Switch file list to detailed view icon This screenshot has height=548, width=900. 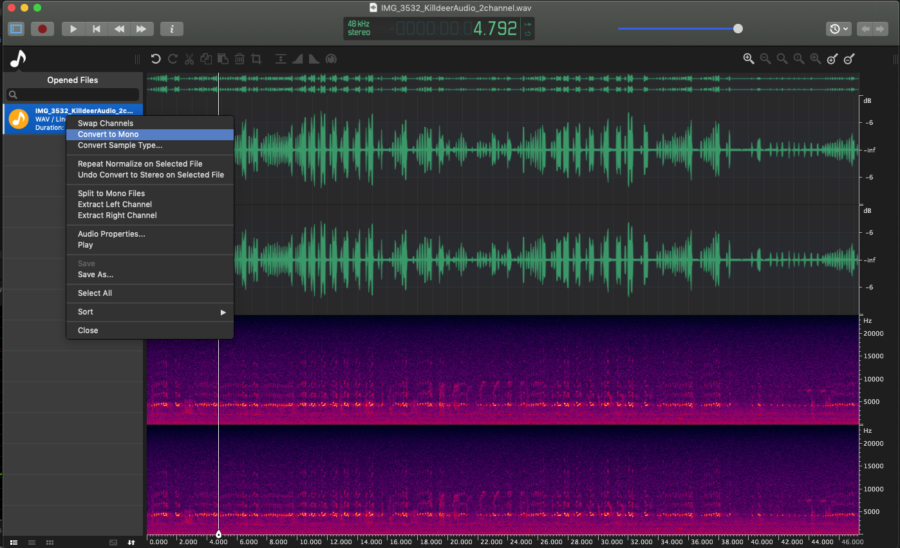pos(14,542)
